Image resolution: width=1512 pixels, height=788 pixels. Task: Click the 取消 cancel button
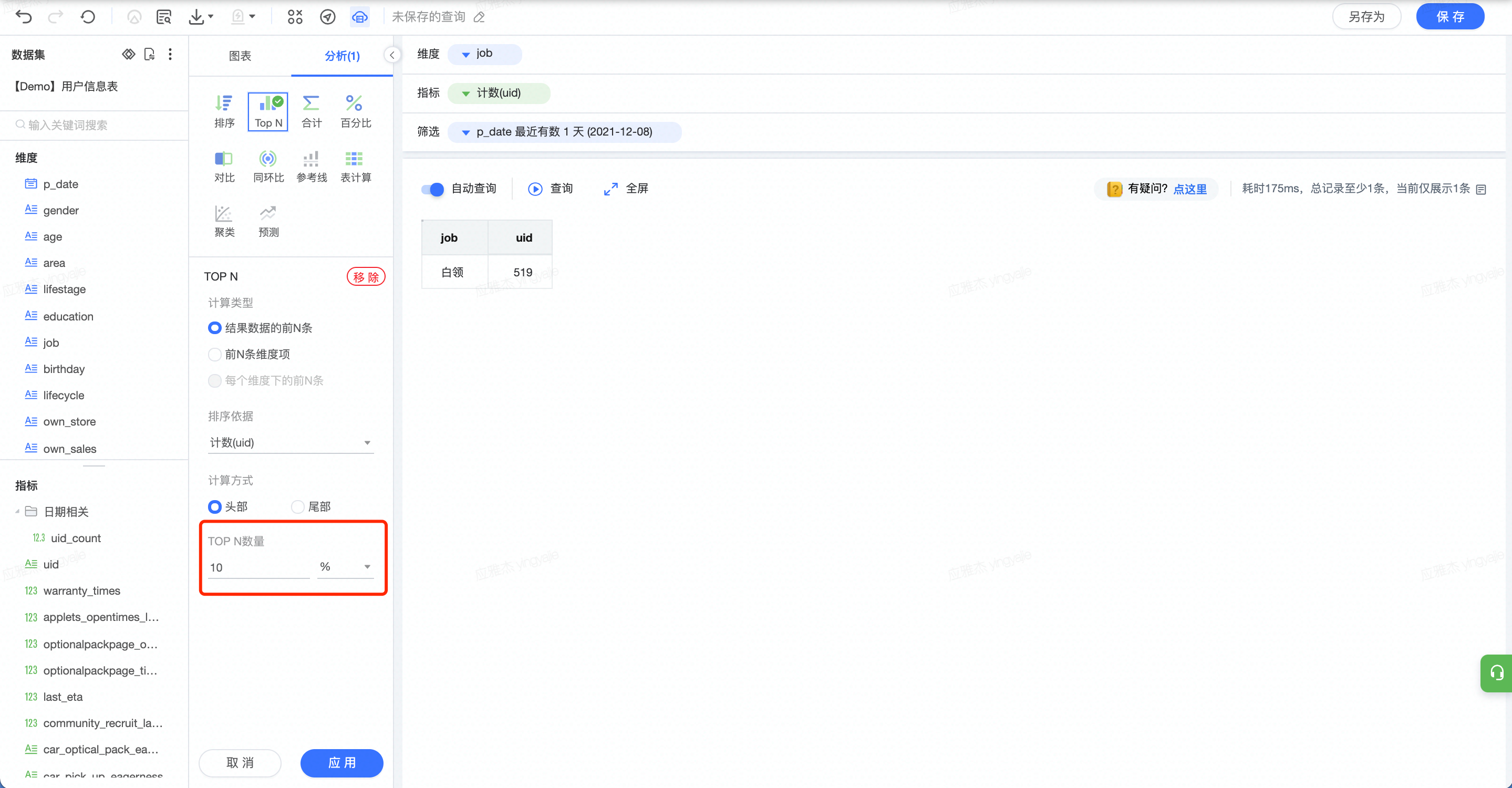240,762
